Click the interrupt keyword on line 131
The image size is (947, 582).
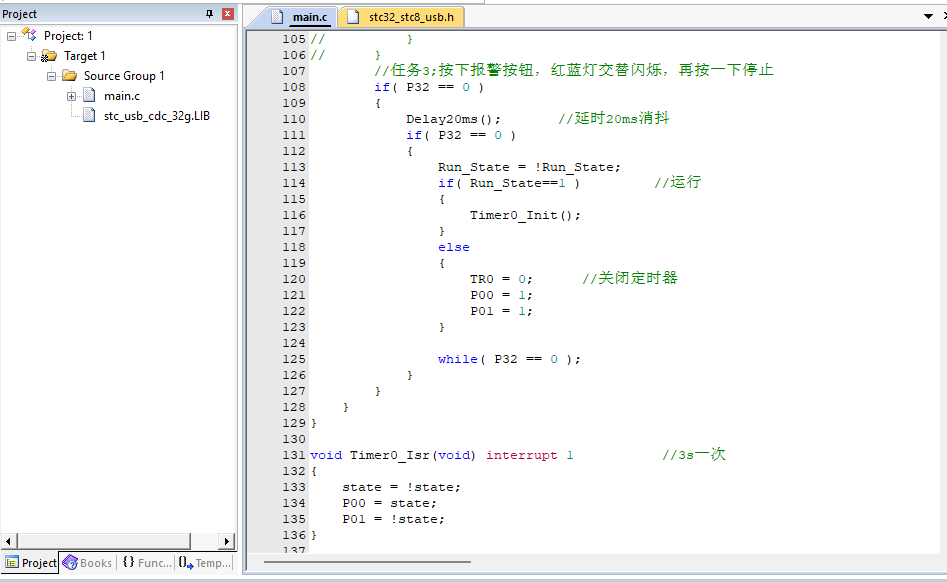click(x=522, y=455)
